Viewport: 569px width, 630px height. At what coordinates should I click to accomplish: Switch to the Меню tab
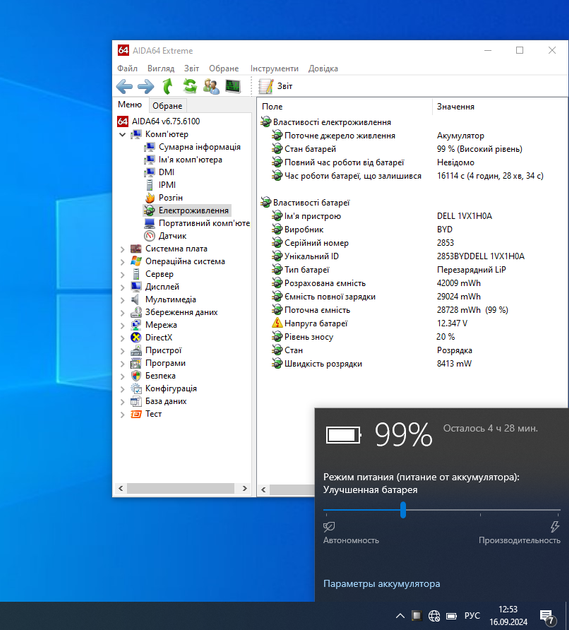click(x=130, y=105)
